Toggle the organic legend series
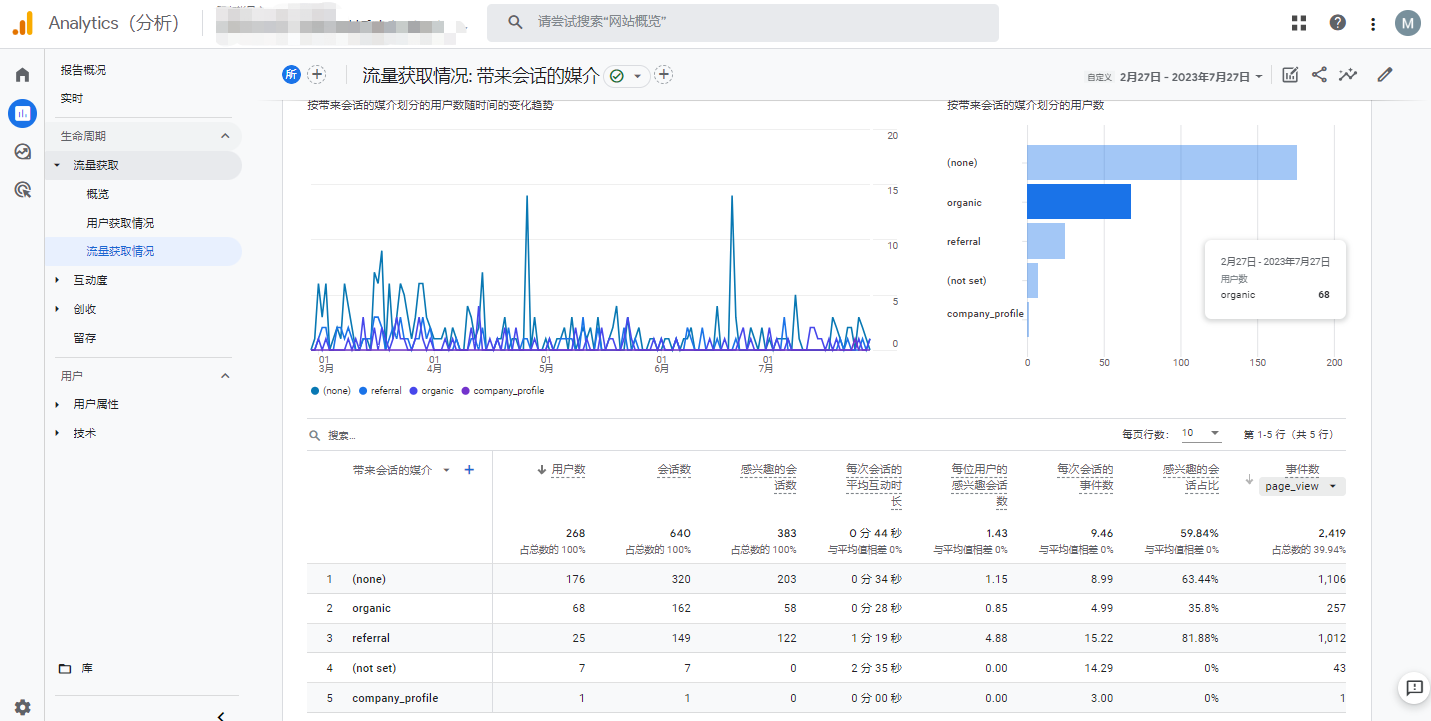The height and width of the screenshot is (721, 1431). (431, 391)
